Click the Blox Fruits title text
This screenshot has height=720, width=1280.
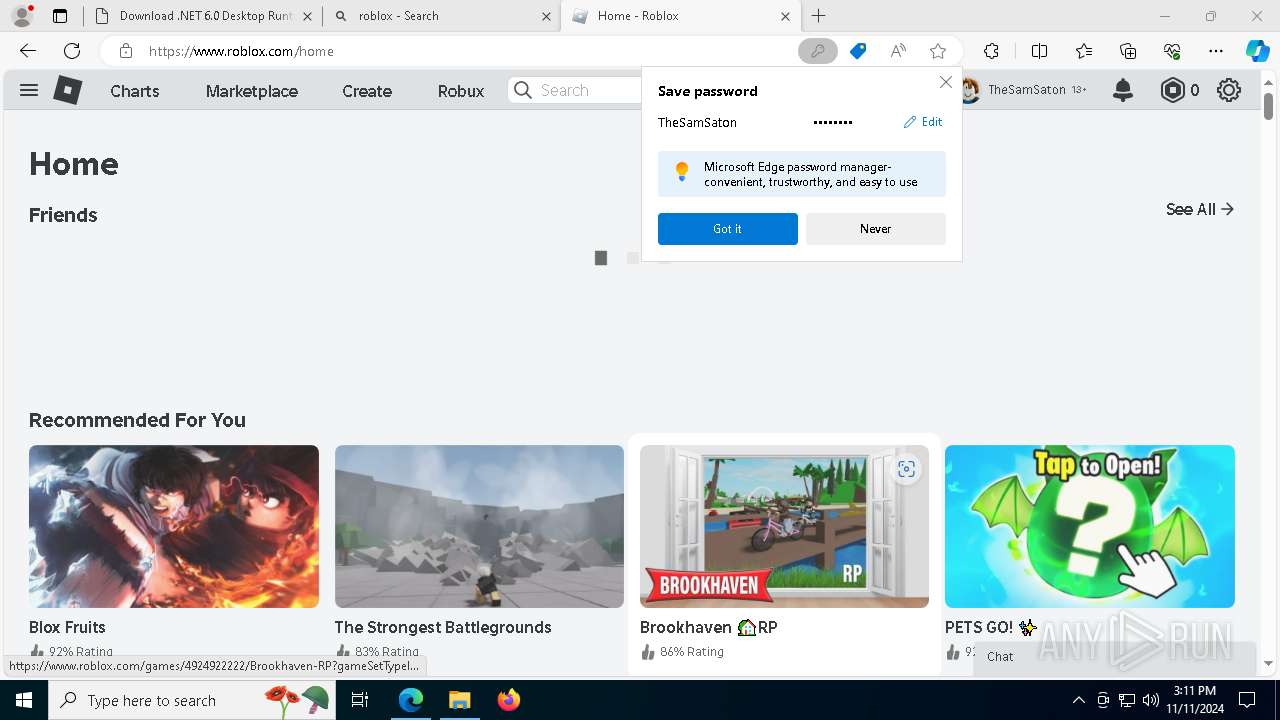click(x=67, y=627)
